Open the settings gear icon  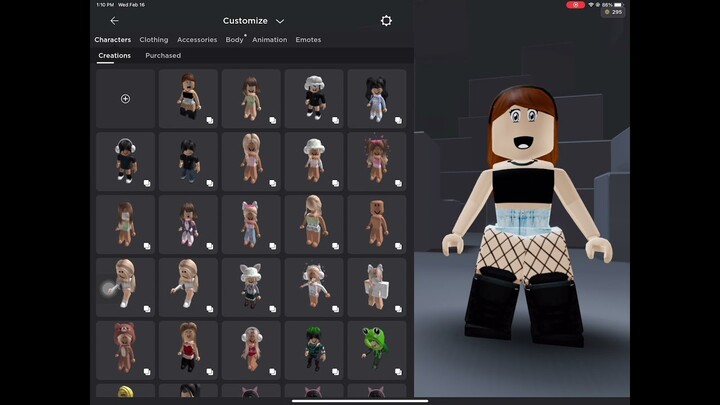[x=386, y=21]
